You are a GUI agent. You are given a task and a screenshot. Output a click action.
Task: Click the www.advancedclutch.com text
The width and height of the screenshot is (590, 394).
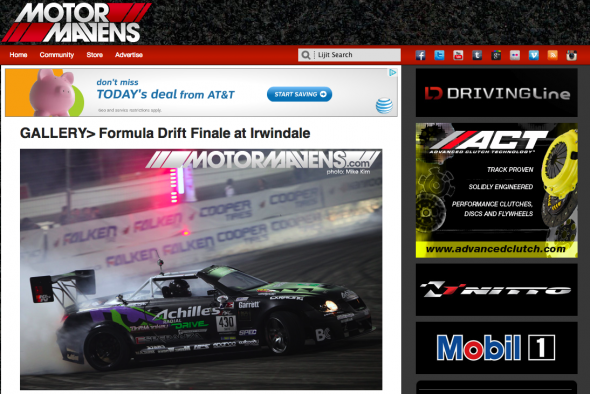pos(496,249)
